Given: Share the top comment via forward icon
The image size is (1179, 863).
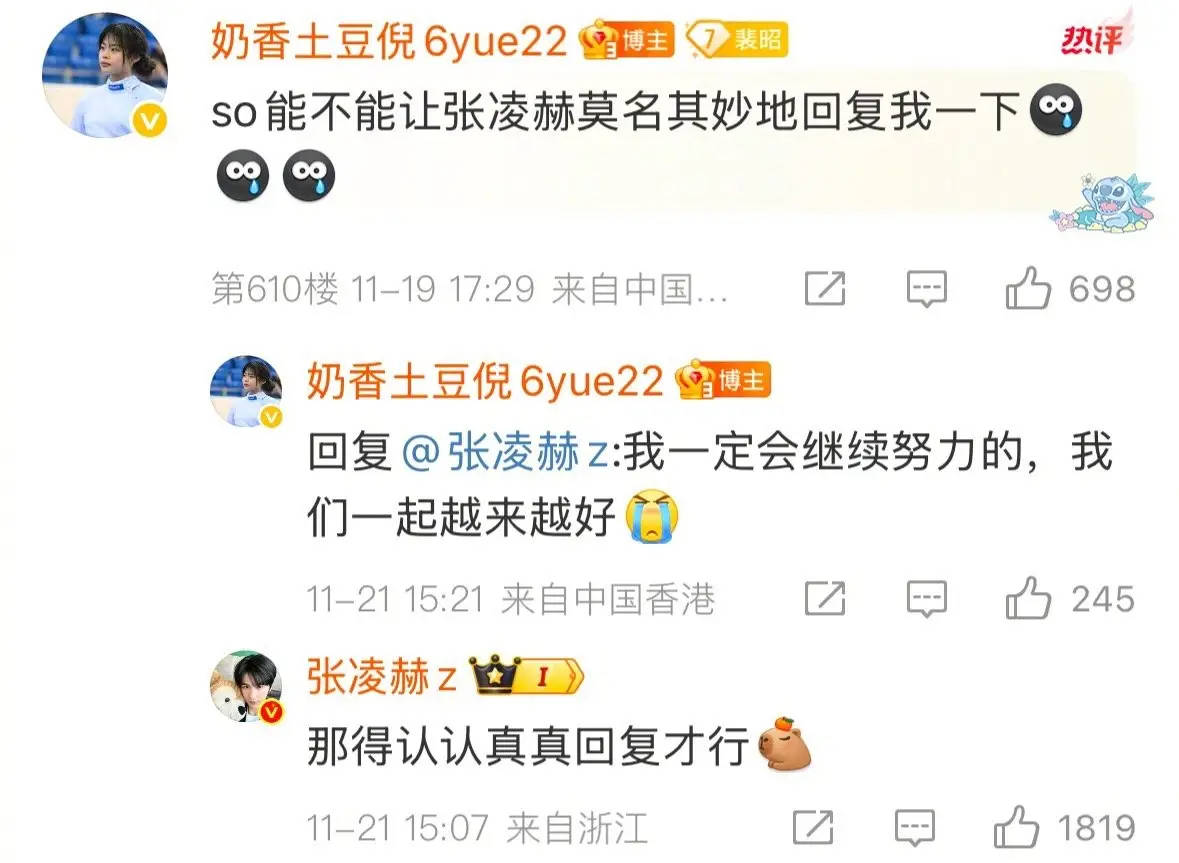Looking at the screenshot, I should (x=825, y=288).
